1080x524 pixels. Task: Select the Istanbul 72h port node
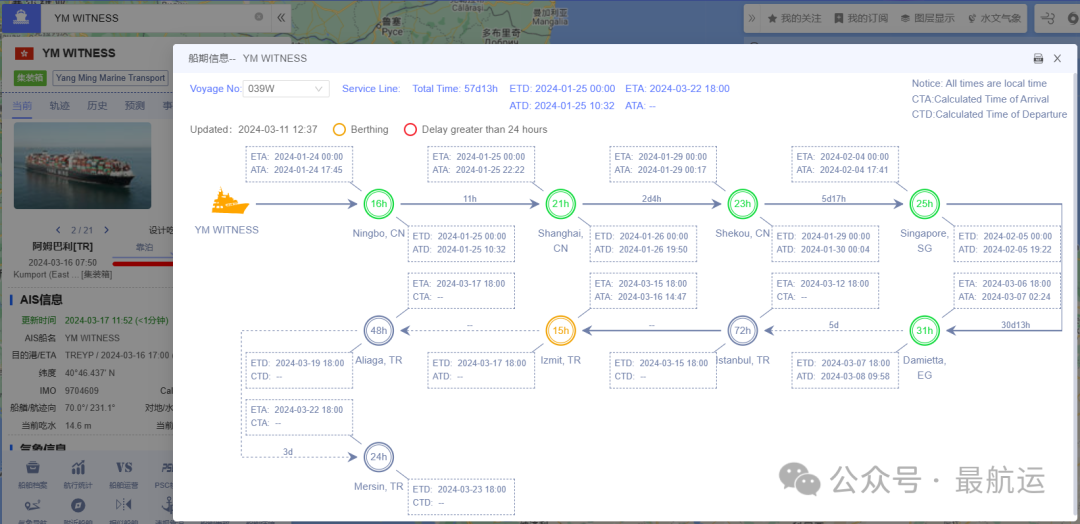coord(742,331)
